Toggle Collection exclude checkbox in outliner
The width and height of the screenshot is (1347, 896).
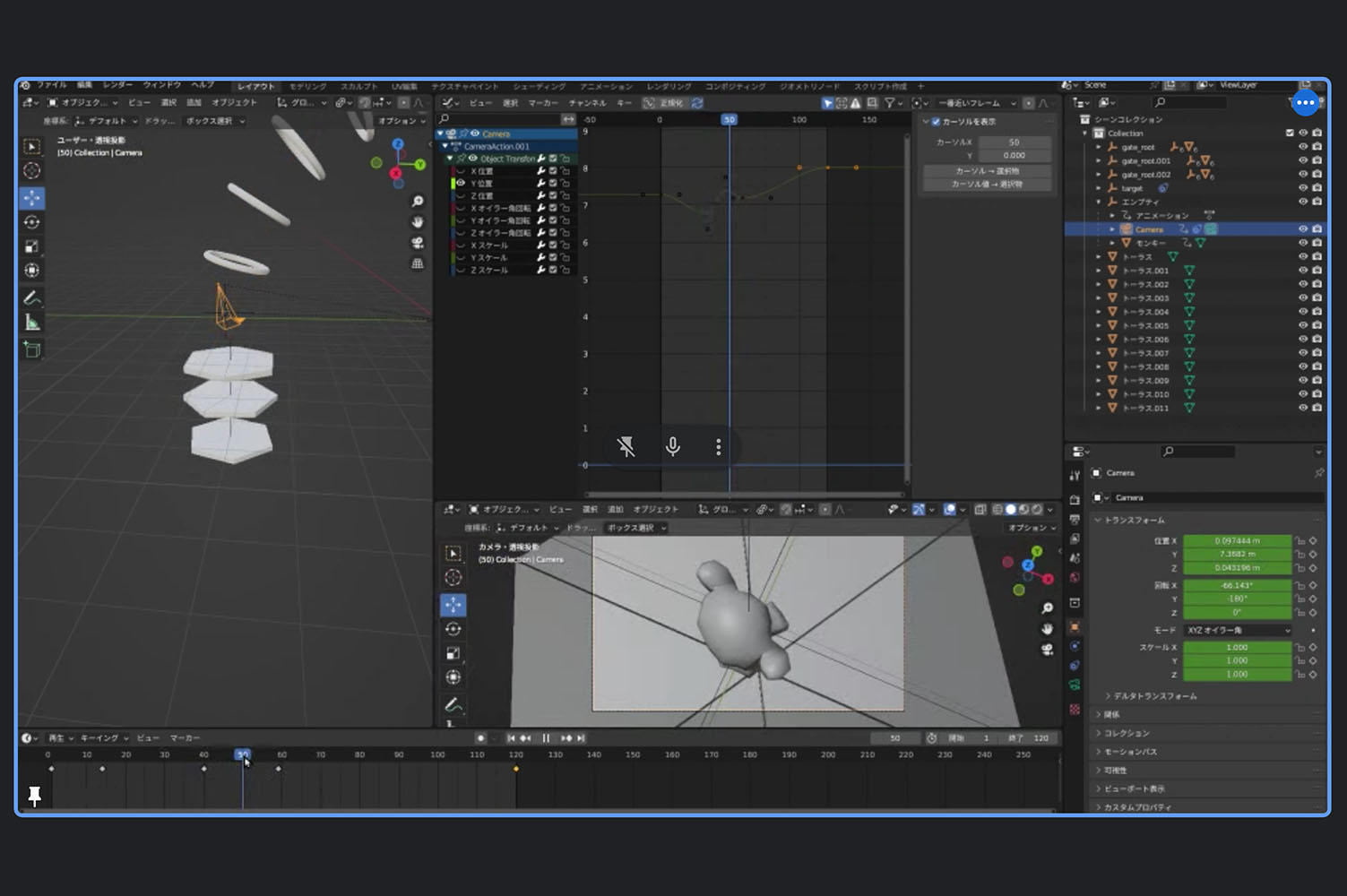pyautogui.click(x=1290, y=134)
